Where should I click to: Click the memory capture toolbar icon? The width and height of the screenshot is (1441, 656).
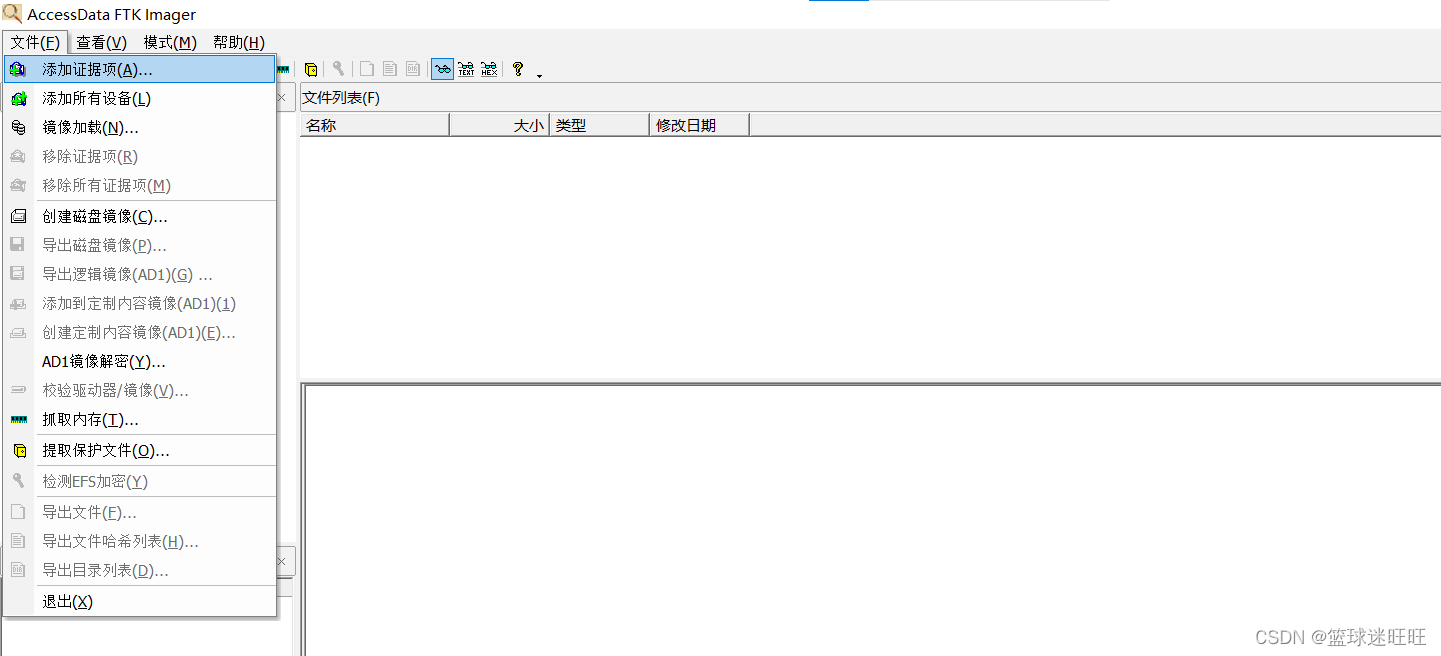[283, 69]
